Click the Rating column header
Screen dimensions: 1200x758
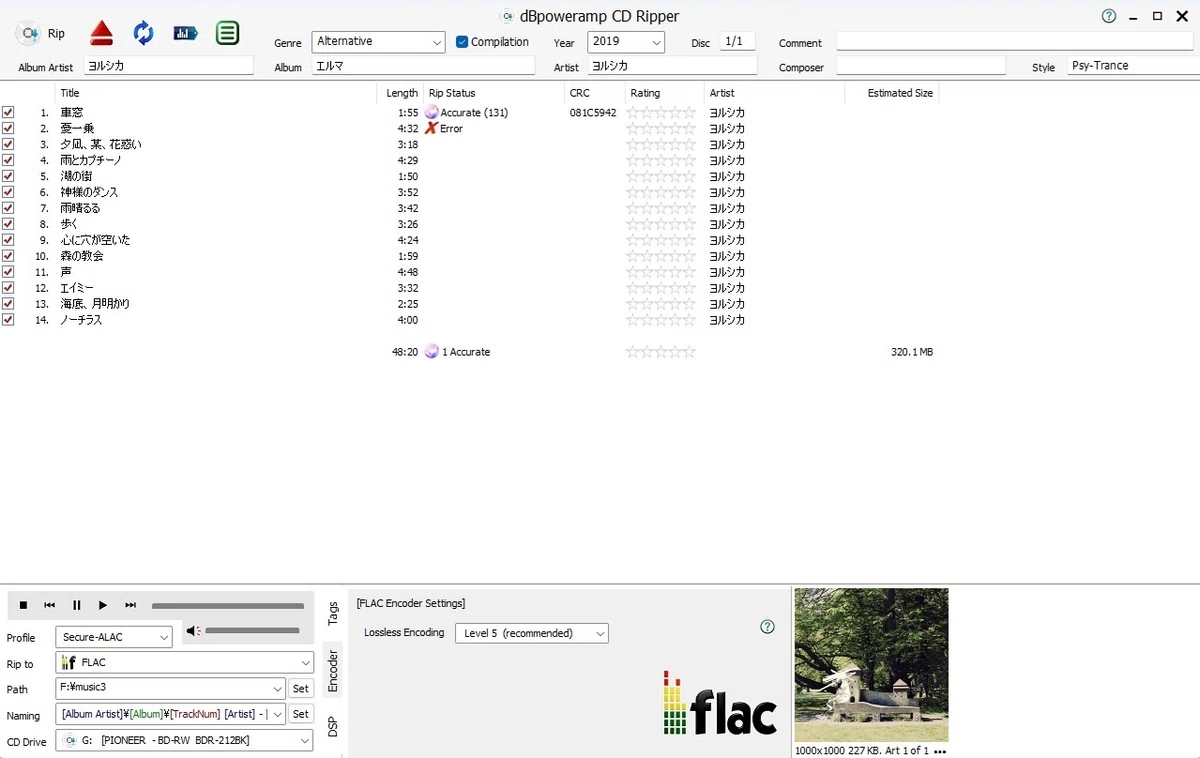click(645, 93)
